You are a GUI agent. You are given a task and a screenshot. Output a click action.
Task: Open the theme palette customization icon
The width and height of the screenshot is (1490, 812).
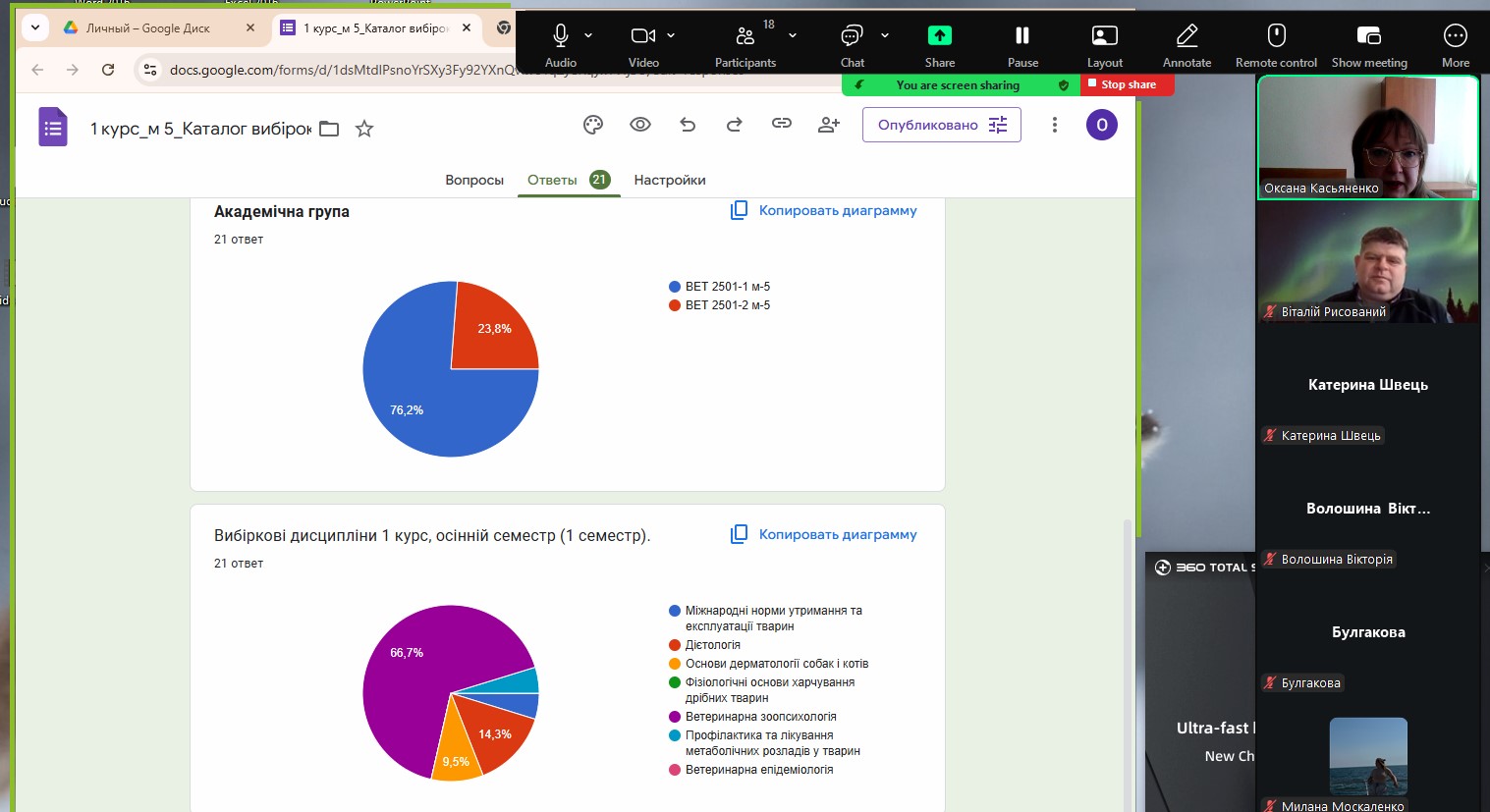point(593,125)
